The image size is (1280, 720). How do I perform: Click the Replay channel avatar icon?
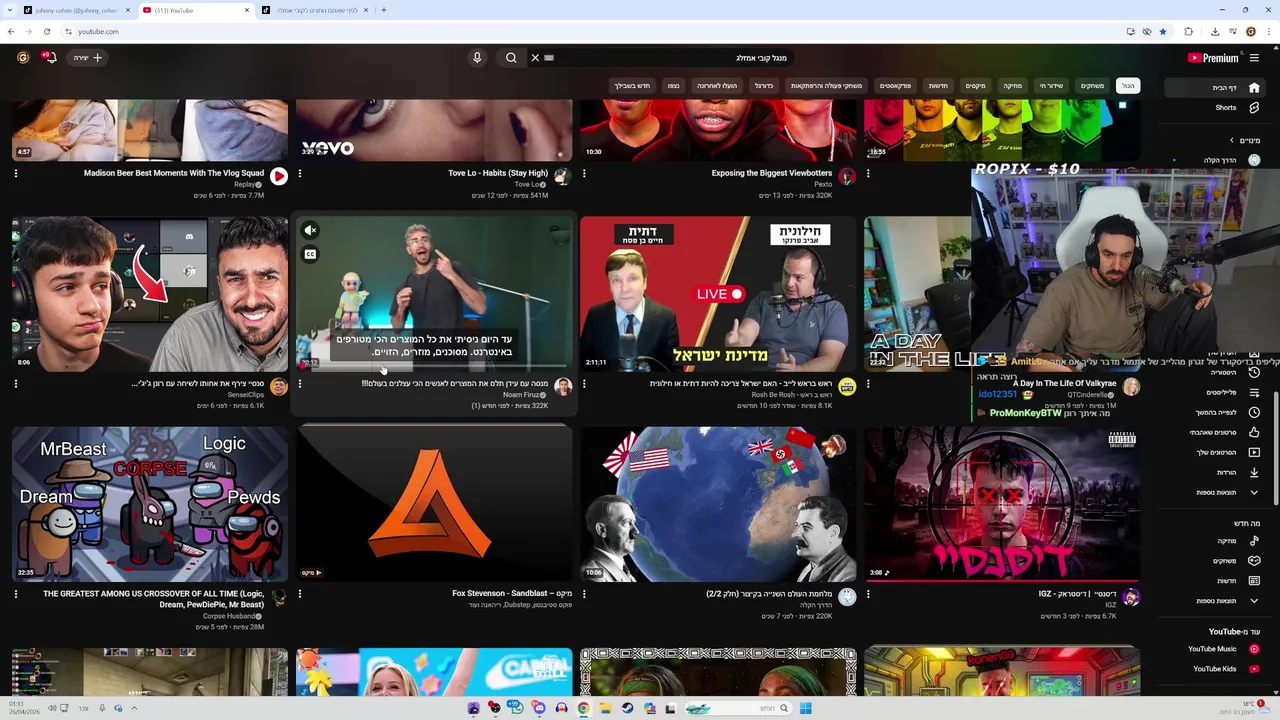click(x=279, y=176)
